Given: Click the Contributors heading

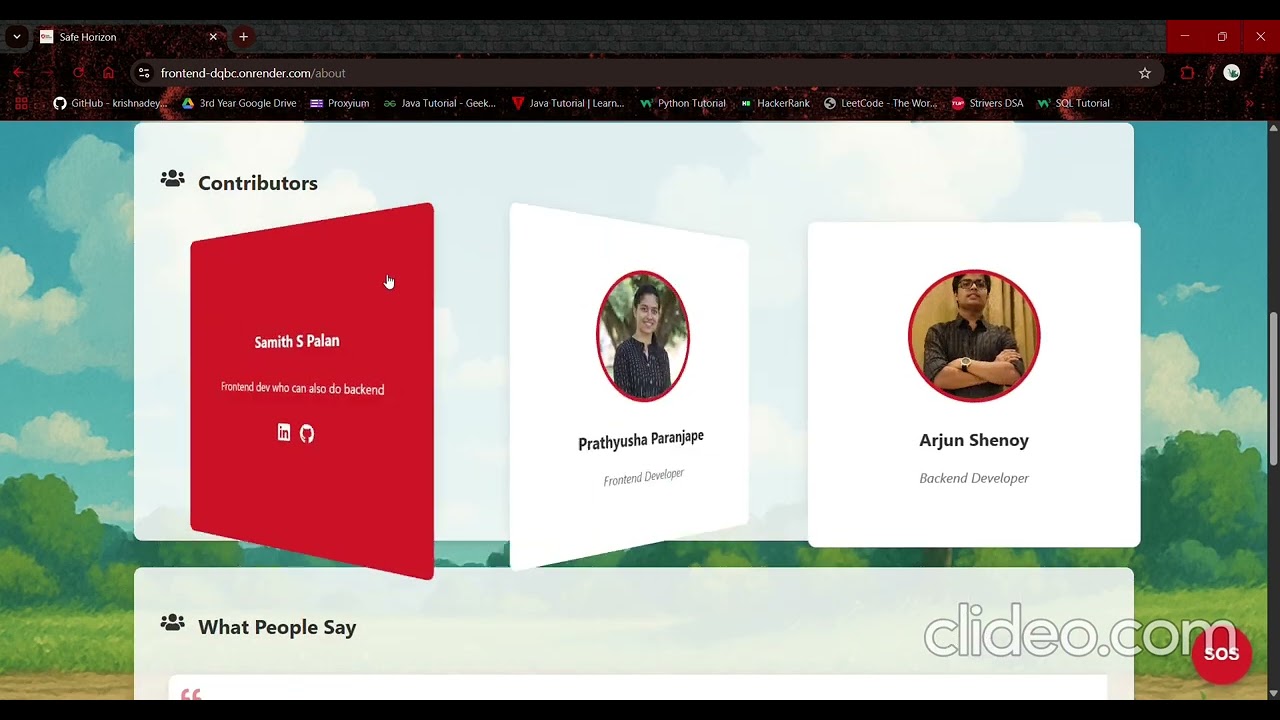Looking at the screenshot, I should [x=258, y=183].
